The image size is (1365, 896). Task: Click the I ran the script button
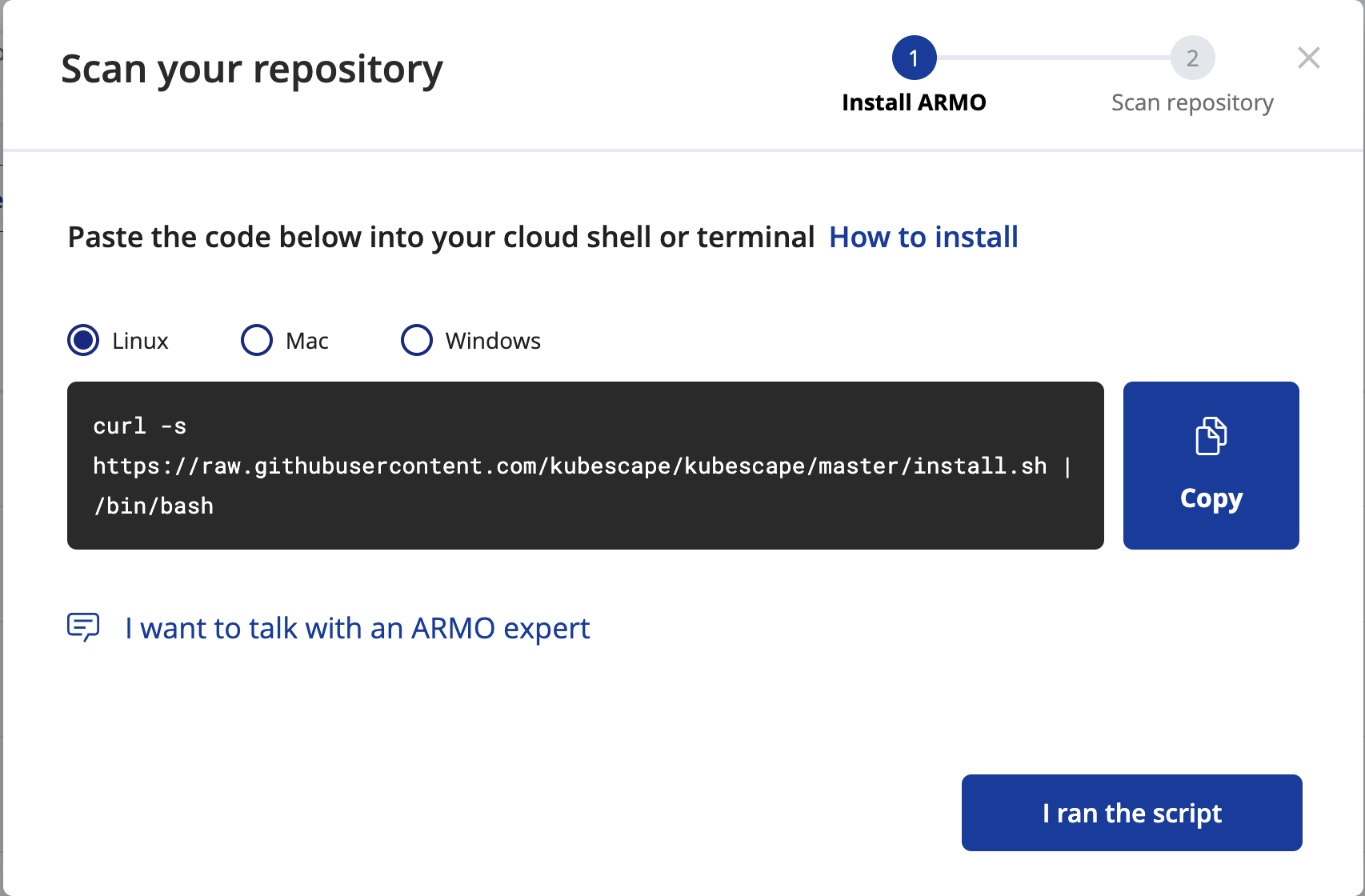1132,813
